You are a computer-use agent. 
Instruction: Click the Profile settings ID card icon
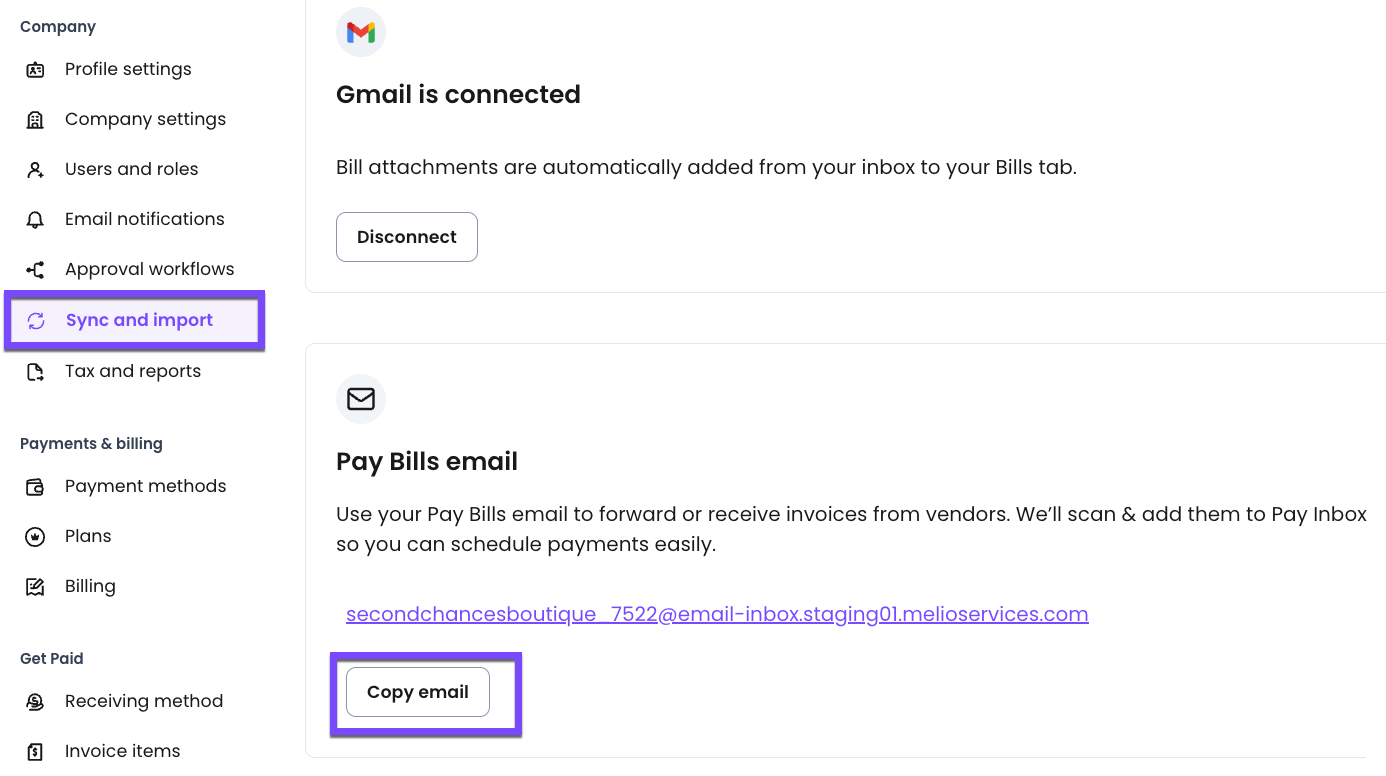point(35,70)
